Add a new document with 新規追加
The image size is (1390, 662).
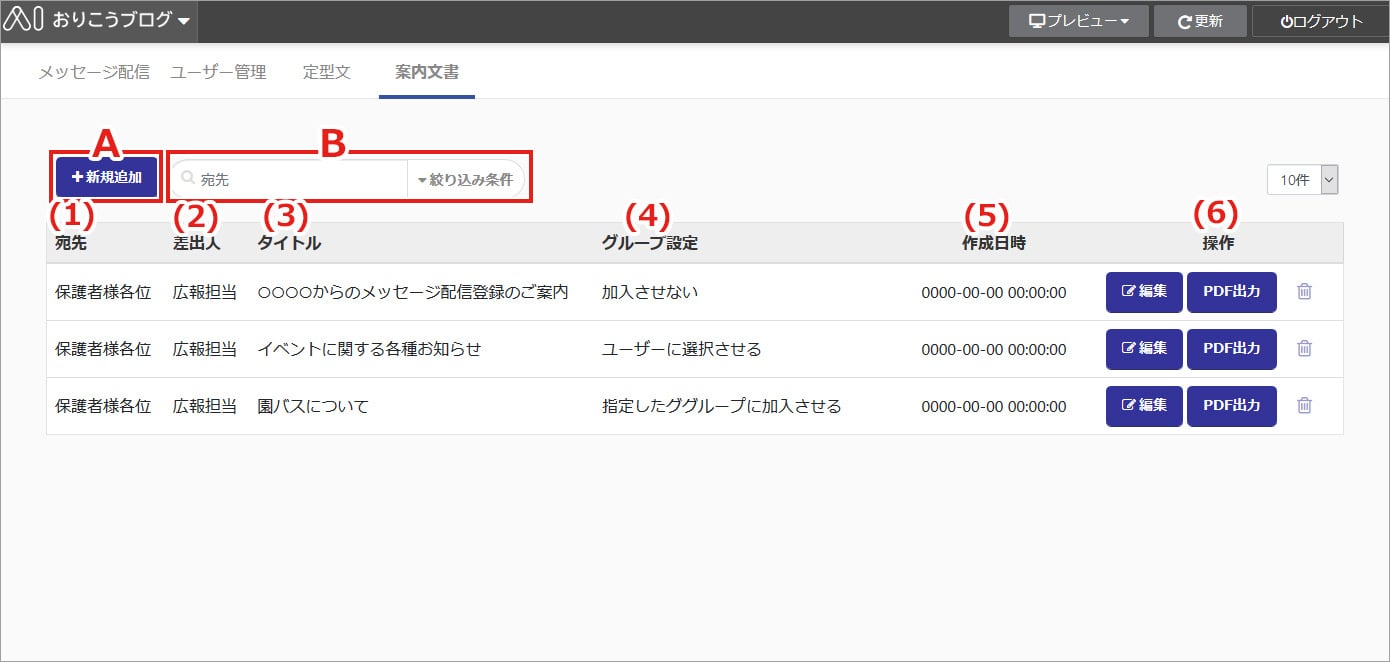[107, 177]
